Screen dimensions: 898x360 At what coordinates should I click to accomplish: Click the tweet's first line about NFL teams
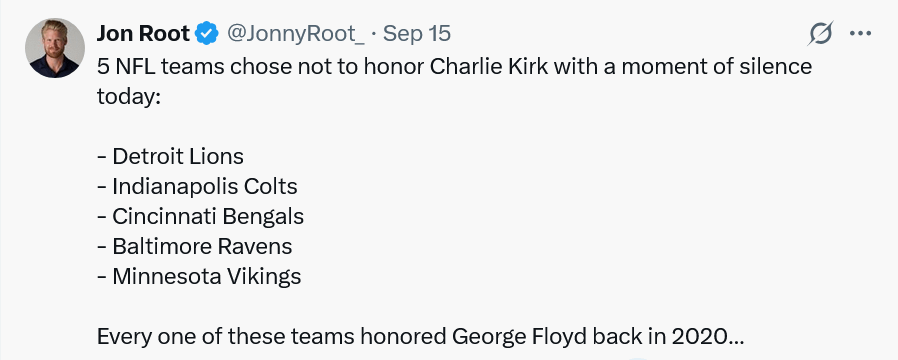[454, 66]
